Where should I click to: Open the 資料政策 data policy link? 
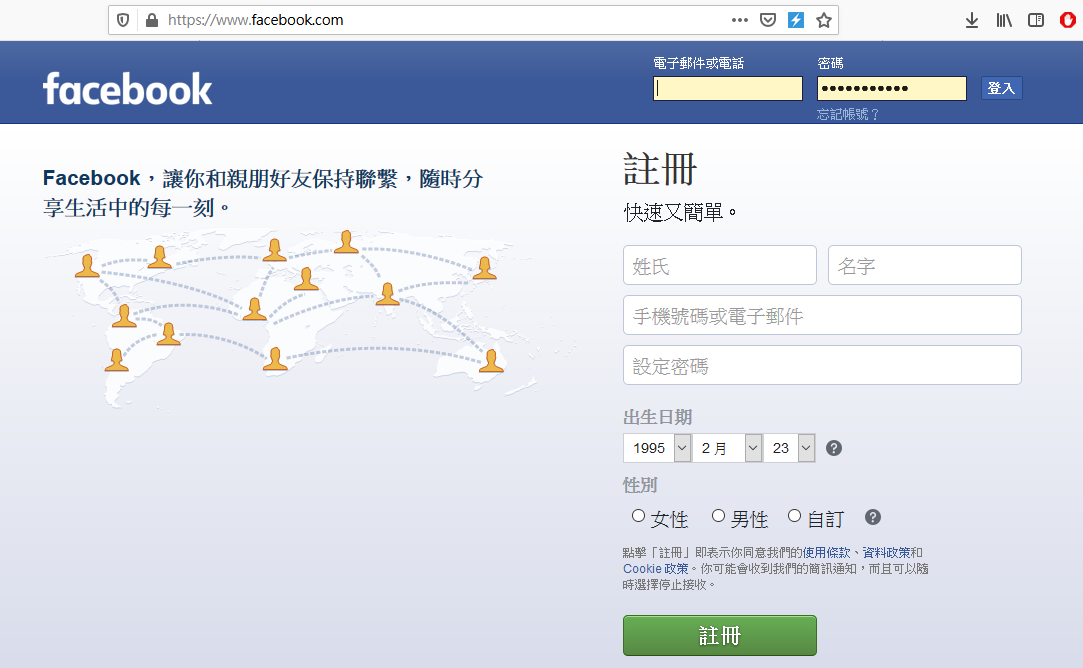click(886, 553)
